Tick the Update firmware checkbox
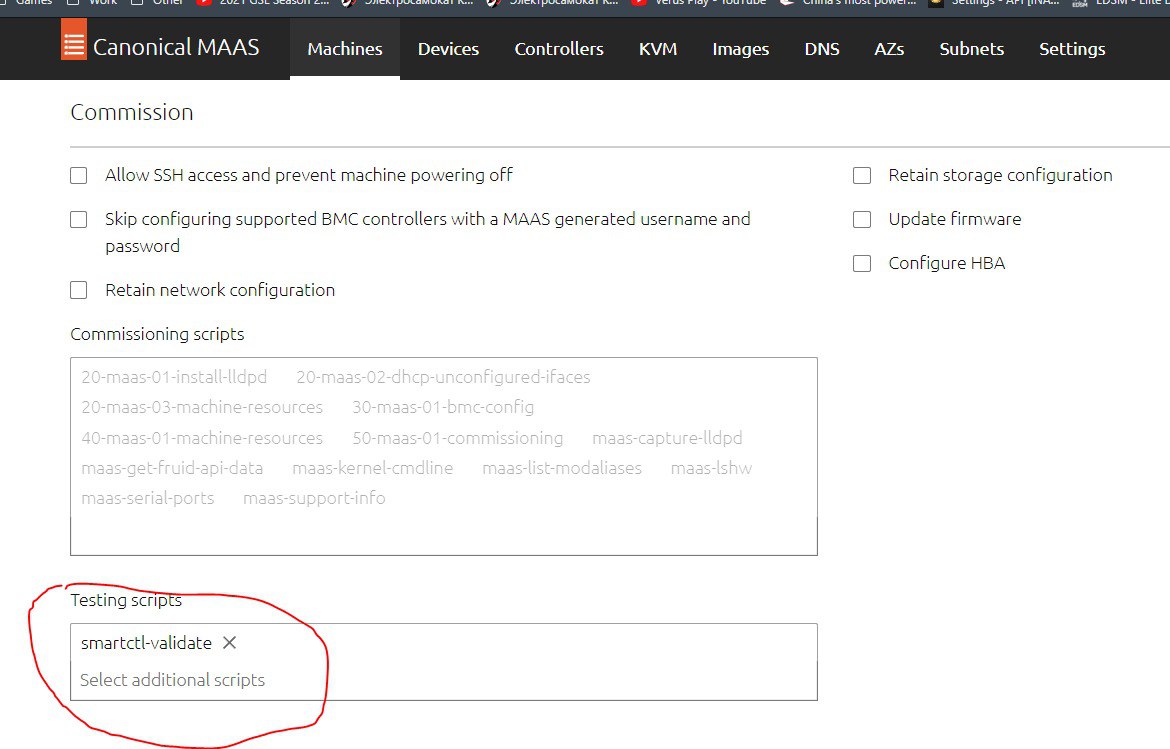1170x749 pixels. click(862, 220)
